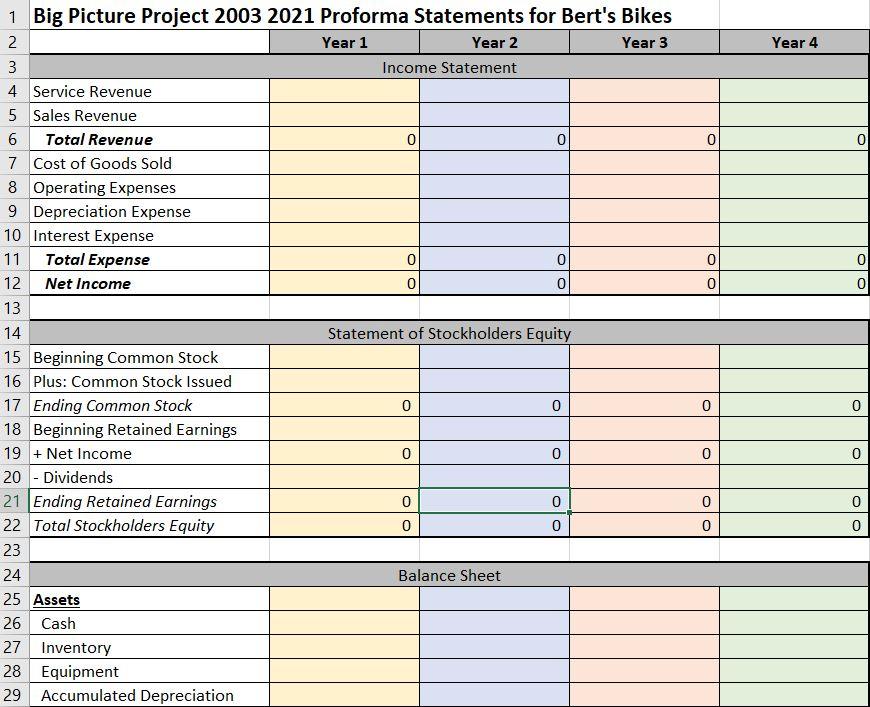The image size is (870, 707).
Task: Select the Income Statement section header cell
Action: coord(450,67)
